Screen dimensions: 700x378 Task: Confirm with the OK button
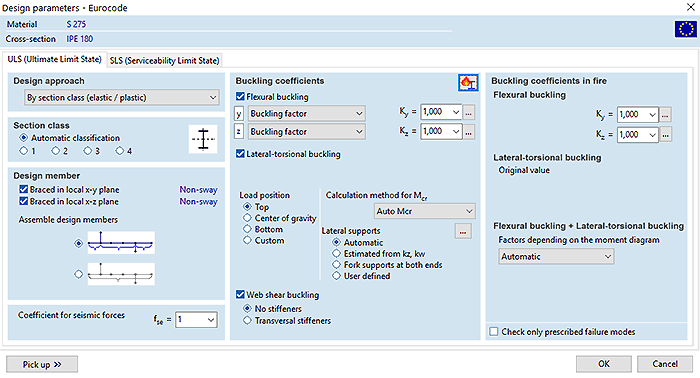tap(604, 364)
